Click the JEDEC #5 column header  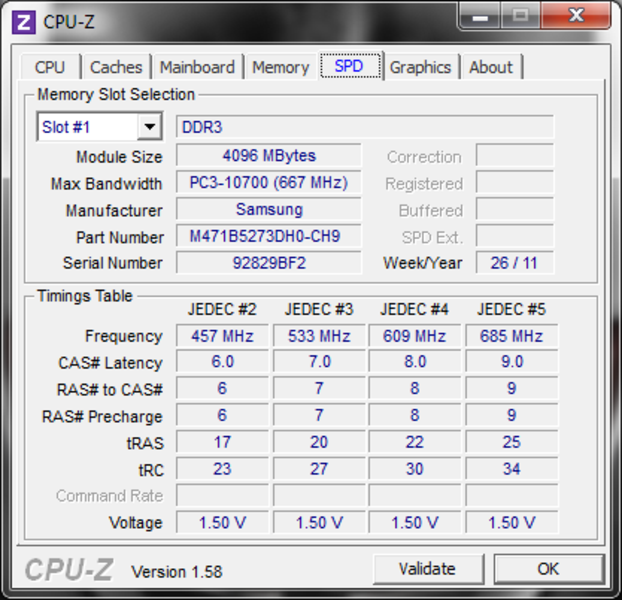(x=511, y=309)
